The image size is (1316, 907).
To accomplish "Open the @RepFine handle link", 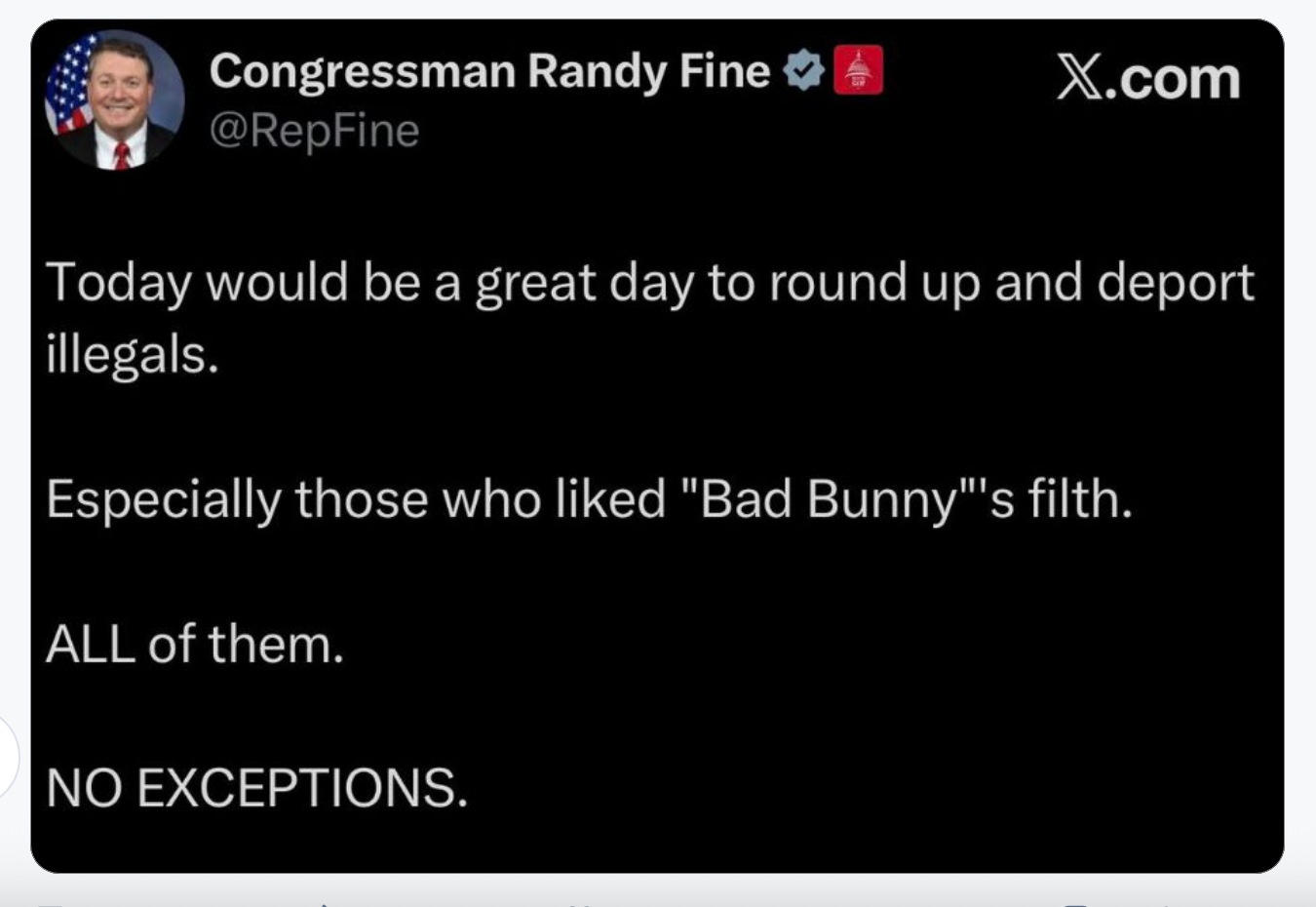I will 314,131.
